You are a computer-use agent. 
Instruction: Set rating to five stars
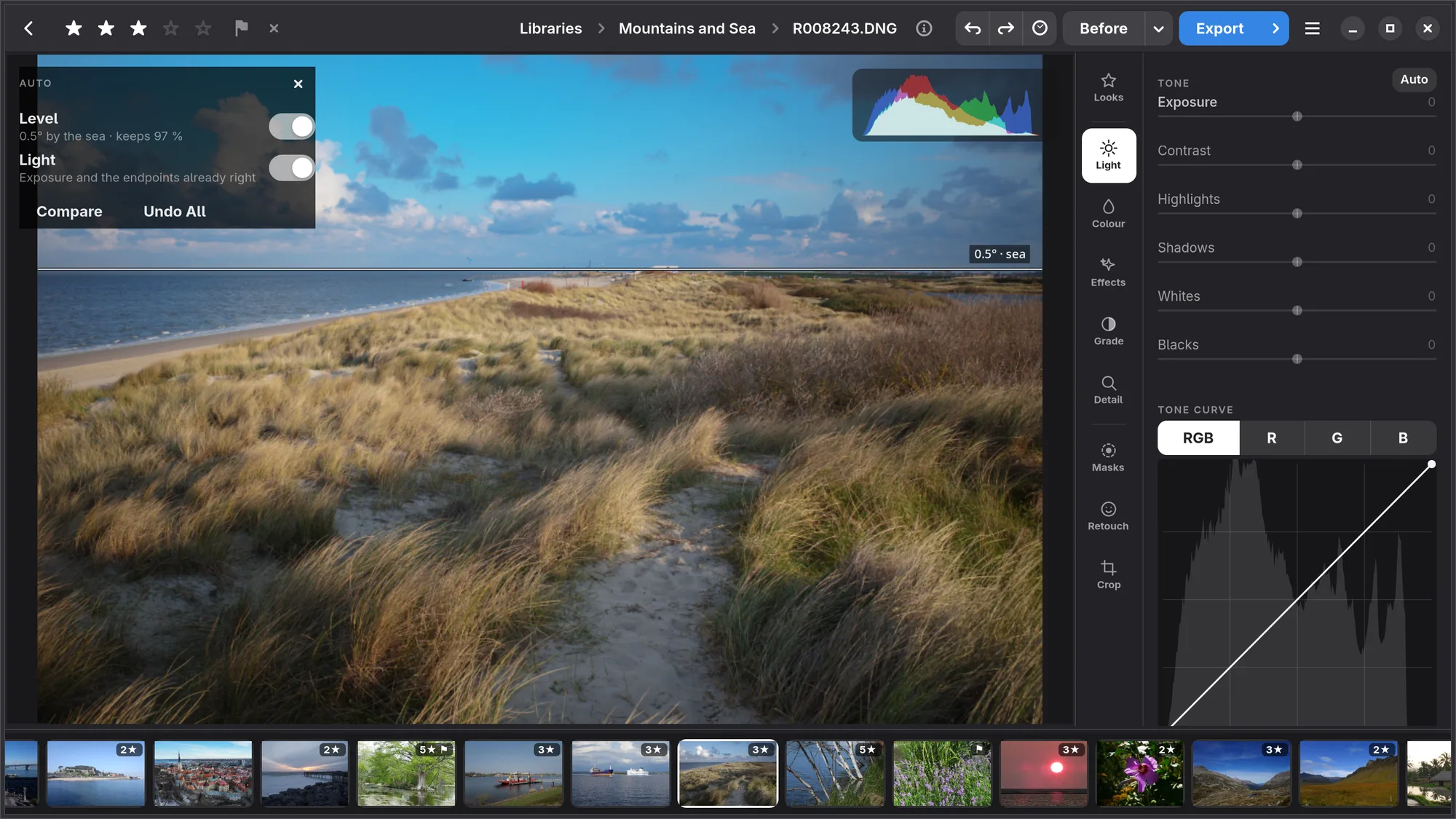[203, 28]
